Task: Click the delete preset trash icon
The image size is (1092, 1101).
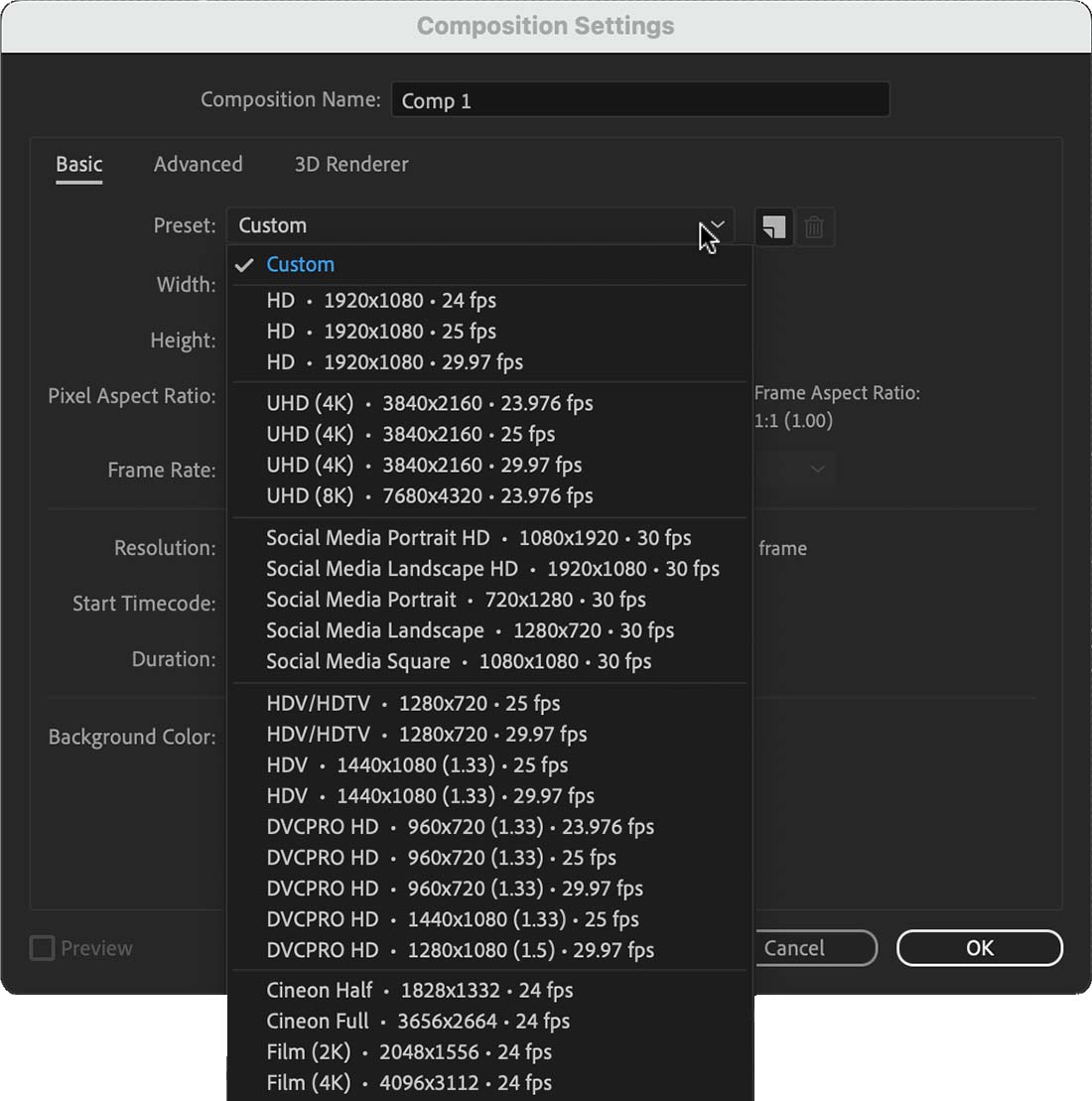Action: tap(814, 226)
